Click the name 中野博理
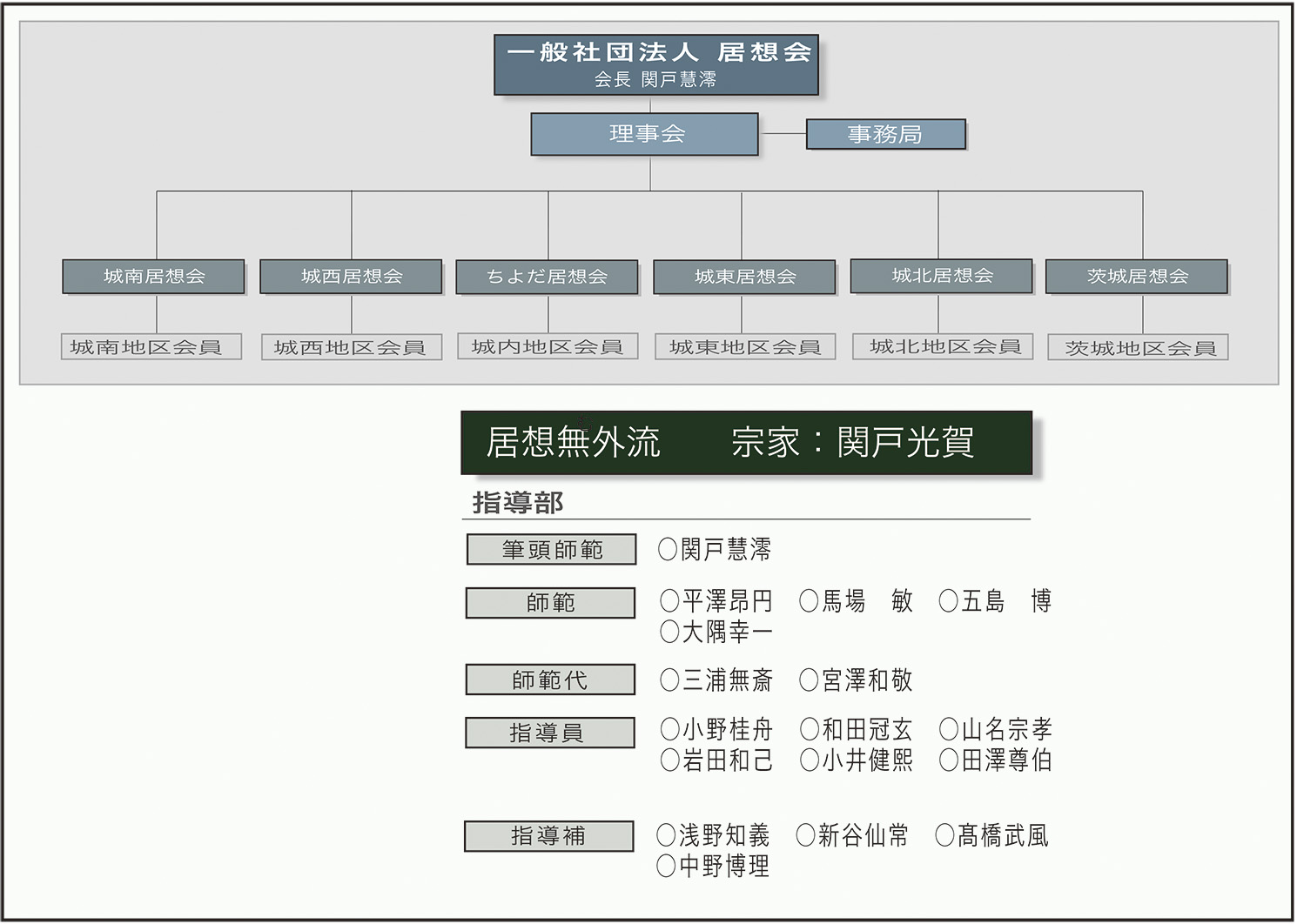 point(724,867)
